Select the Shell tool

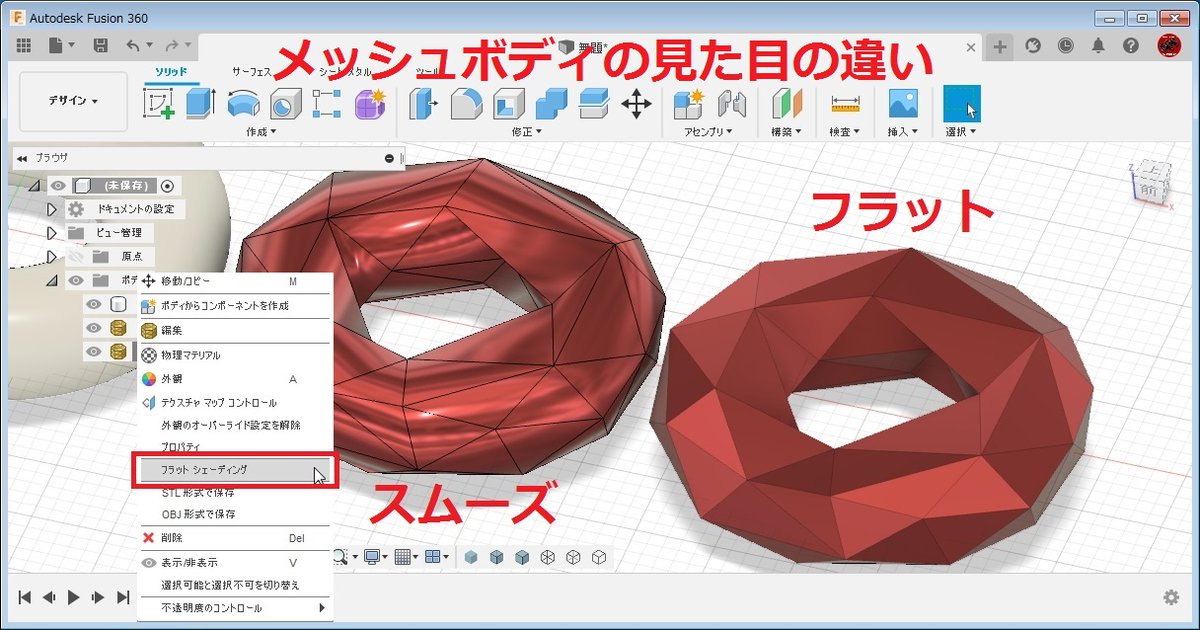[508, 104]
